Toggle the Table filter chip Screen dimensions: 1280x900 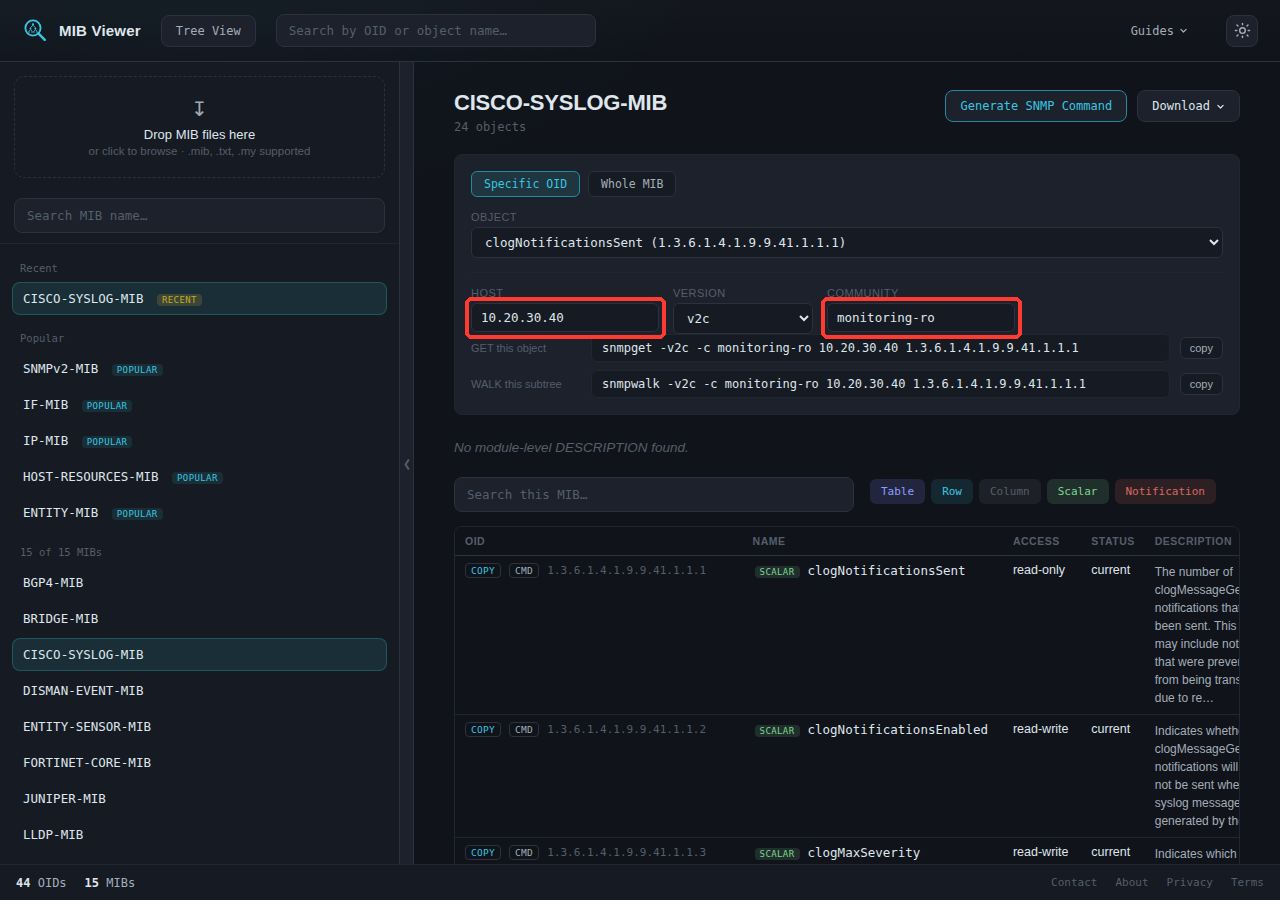897,491
